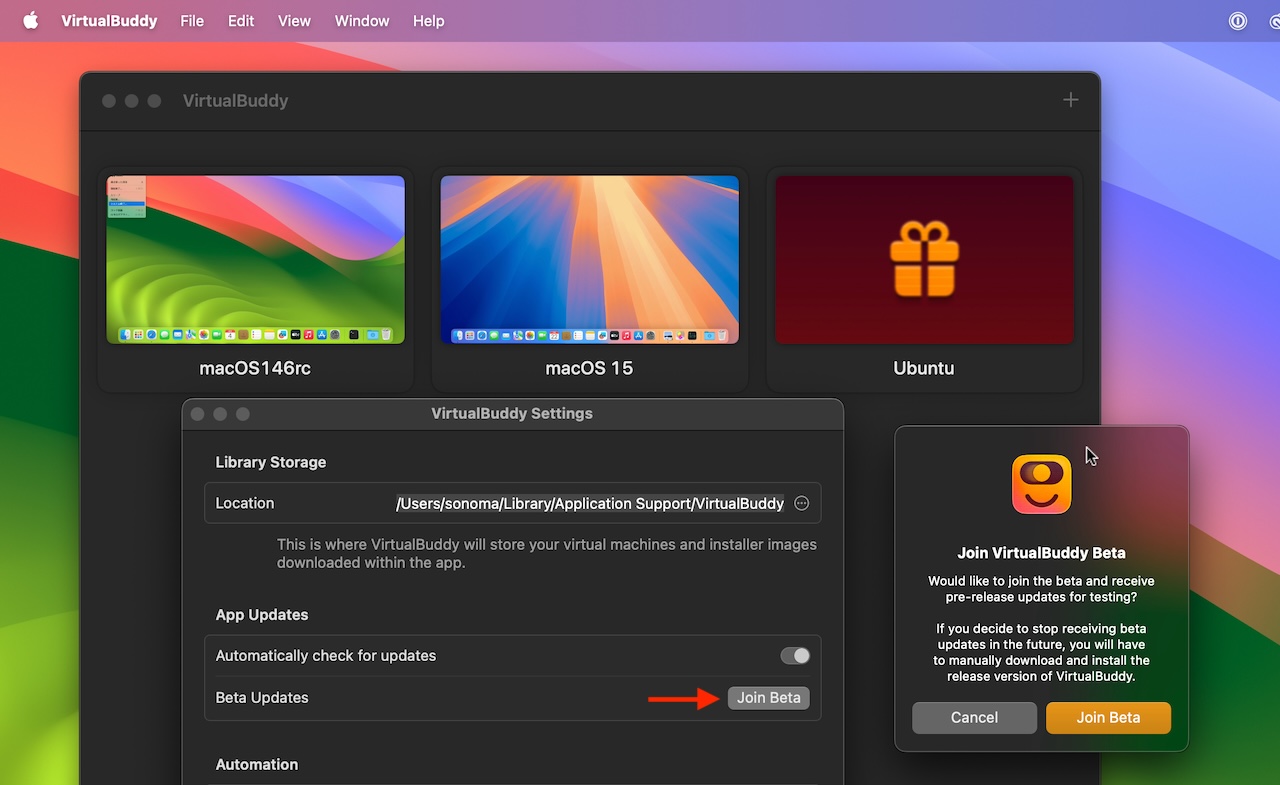The width and height of the screenshot is (1280, 785).
Task: Toggle Automatically check for updates switch
Action: click(795, 656)
